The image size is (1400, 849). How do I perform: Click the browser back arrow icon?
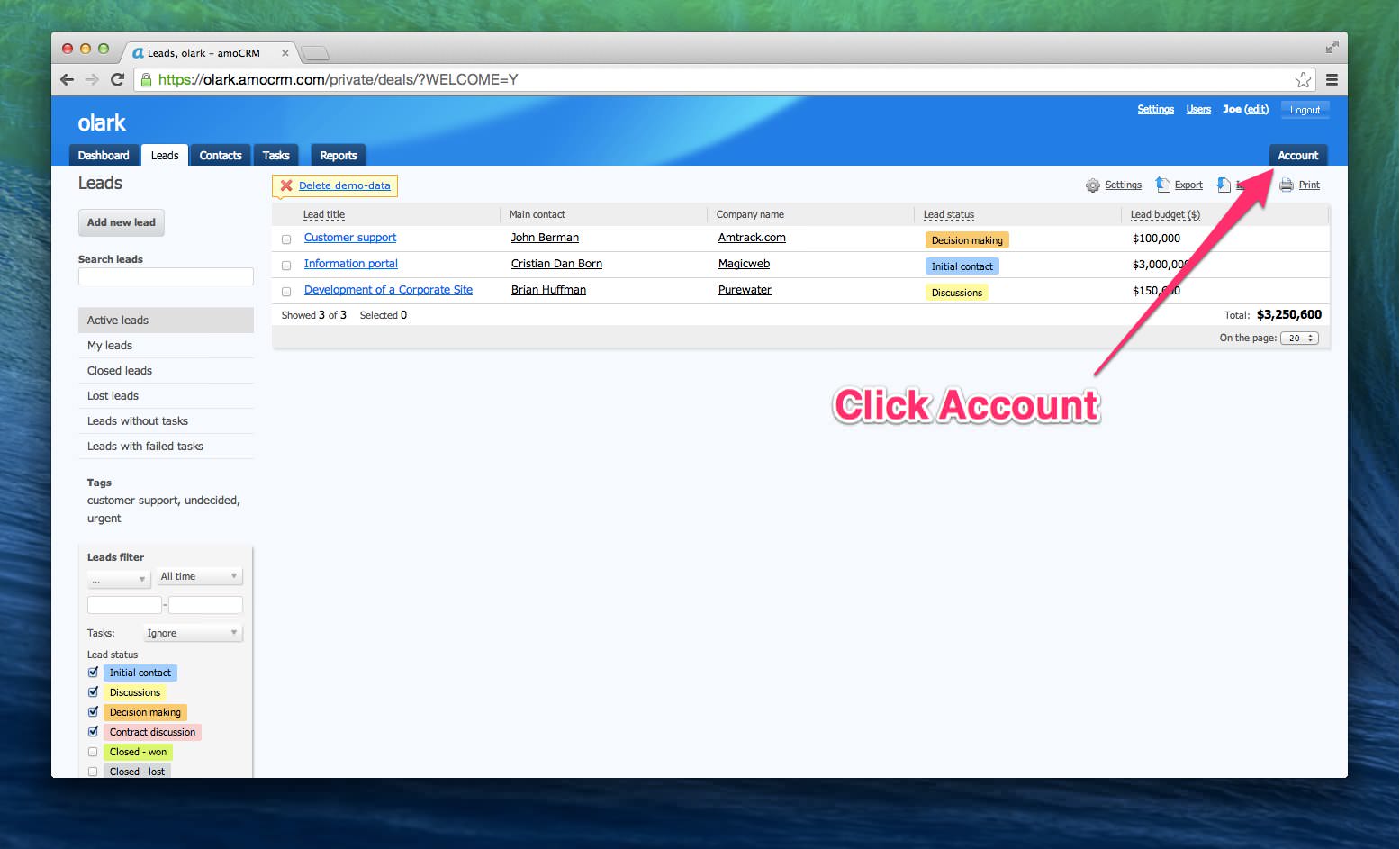[67, 79]
